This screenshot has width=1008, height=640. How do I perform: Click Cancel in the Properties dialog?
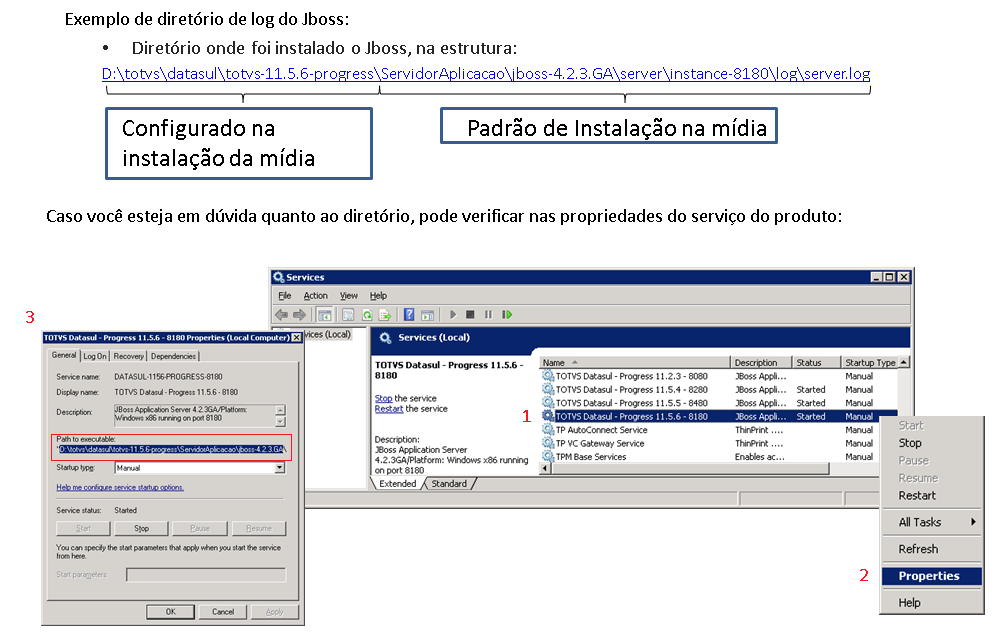(x=223, y=612)
